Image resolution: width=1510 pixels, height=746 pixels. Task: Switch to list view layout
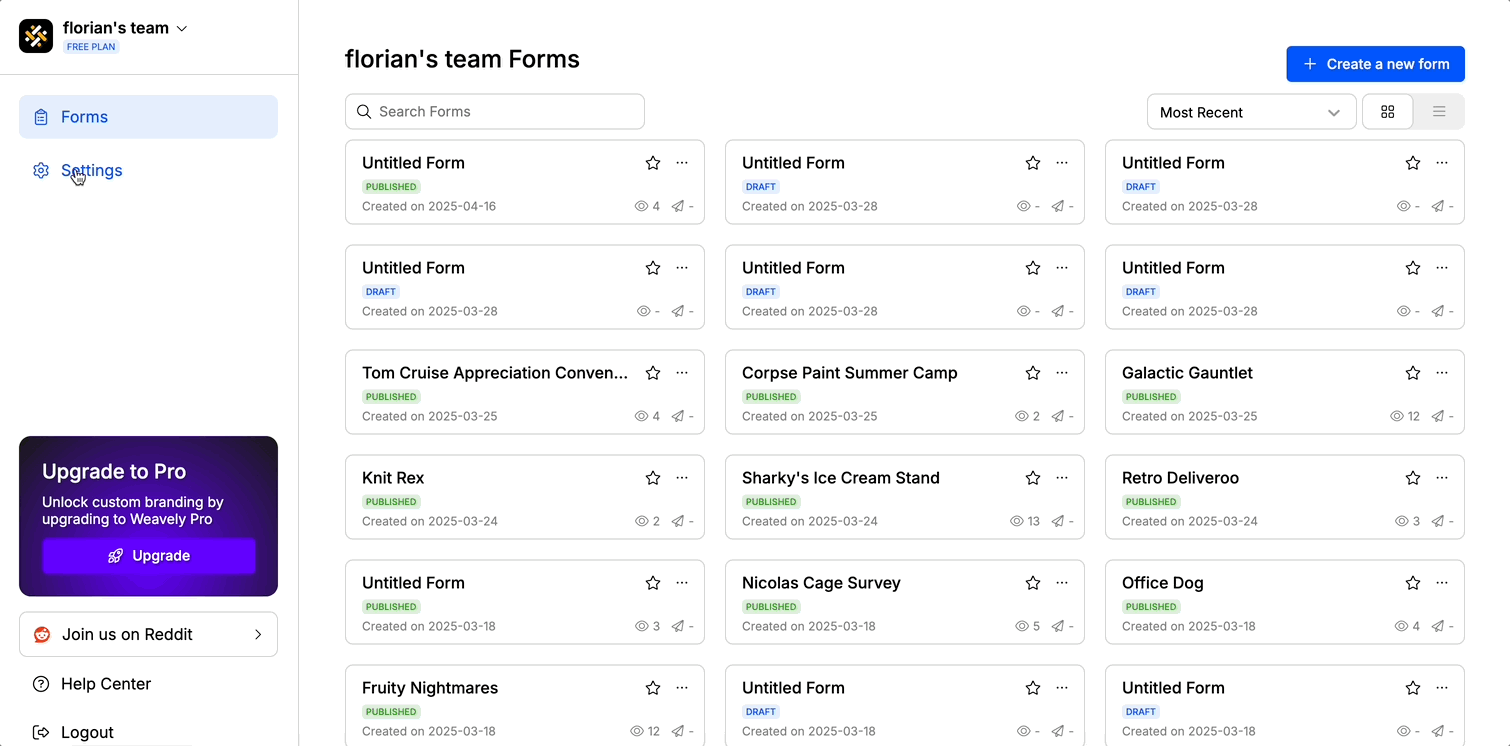point(1439,112)
